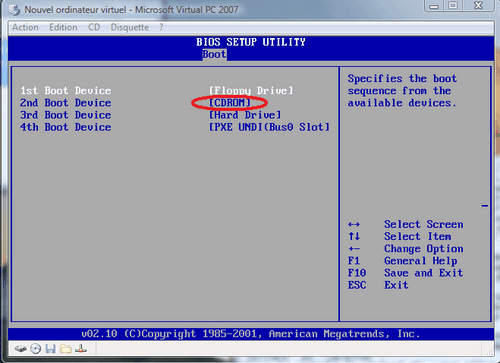500x363 pixels.
Task: Click the 'Change Option' key hint
Action: [x=424, y=249]
